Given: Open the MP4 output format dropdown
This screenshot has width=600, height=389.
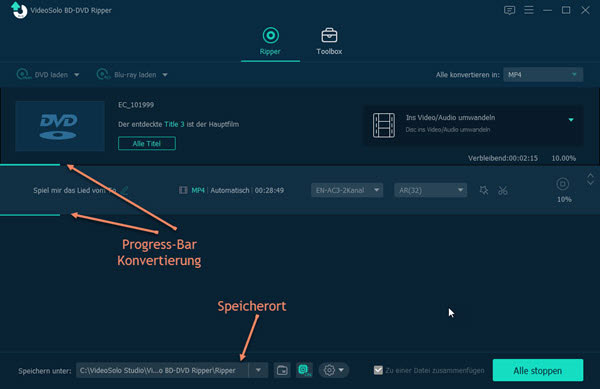Looking at the screenshot, I should pyautogui.click(x=543, y=75).
